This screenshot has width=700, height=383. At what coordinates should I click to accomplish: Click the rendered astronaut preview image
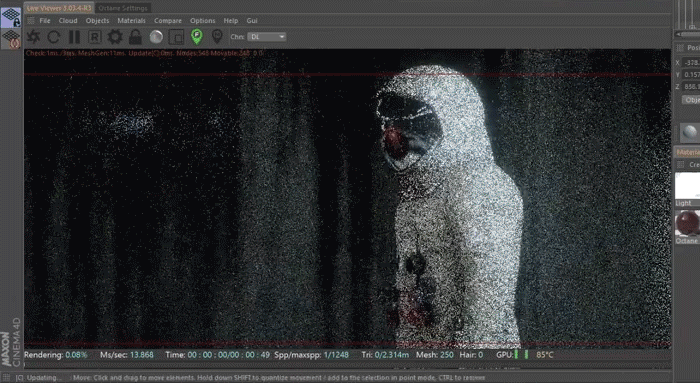[347, 199]
